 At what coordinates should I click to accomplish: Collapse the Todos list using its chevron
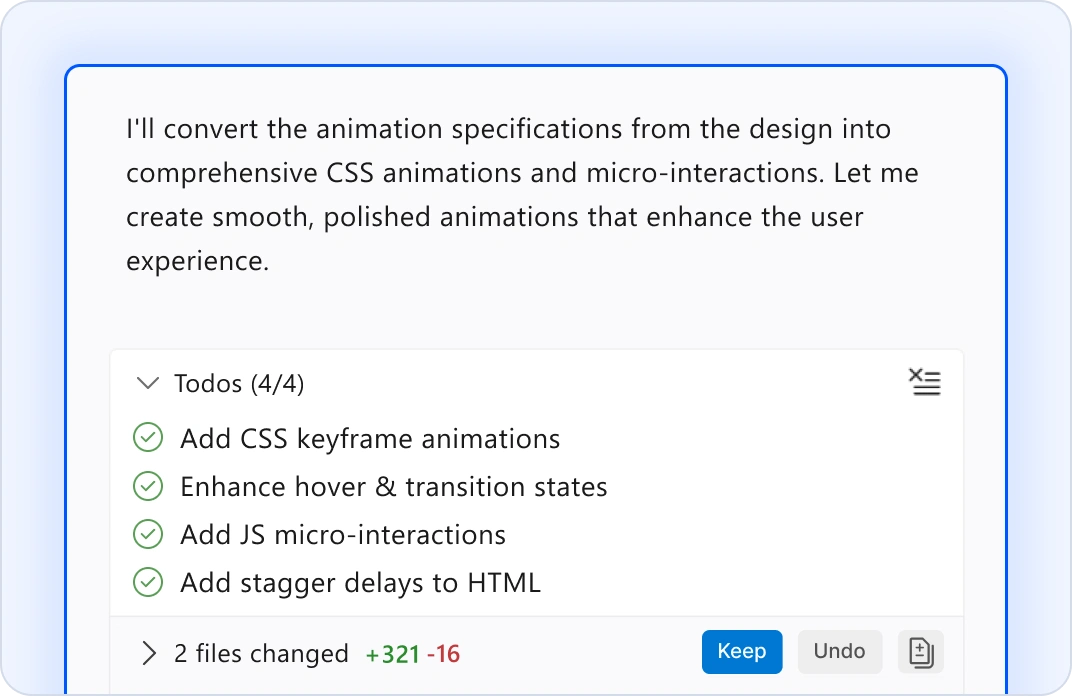tap(147, 383)
